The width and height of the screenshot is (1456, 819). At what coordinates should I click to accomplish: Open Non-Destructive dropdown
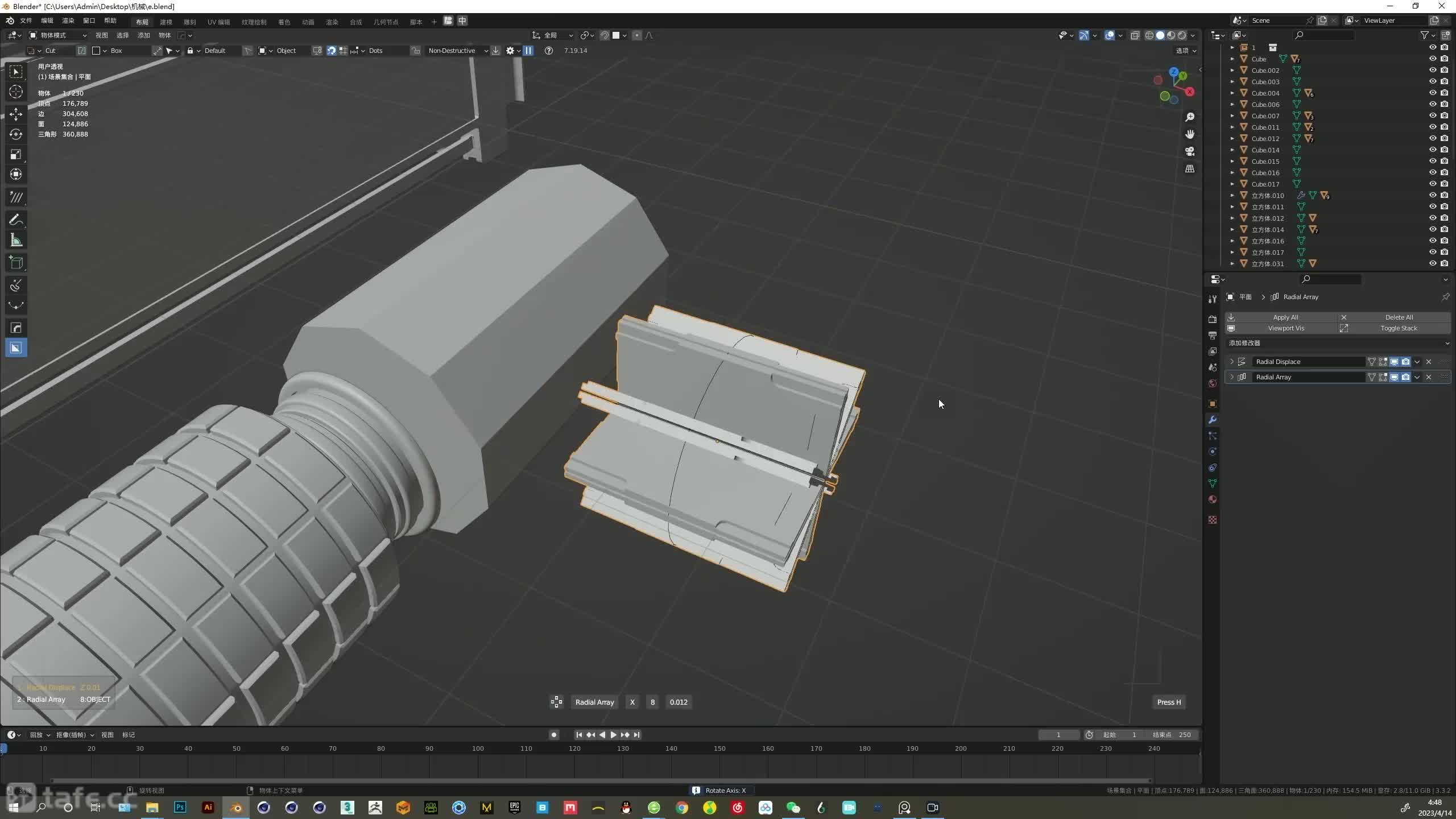tap(457, 51)
